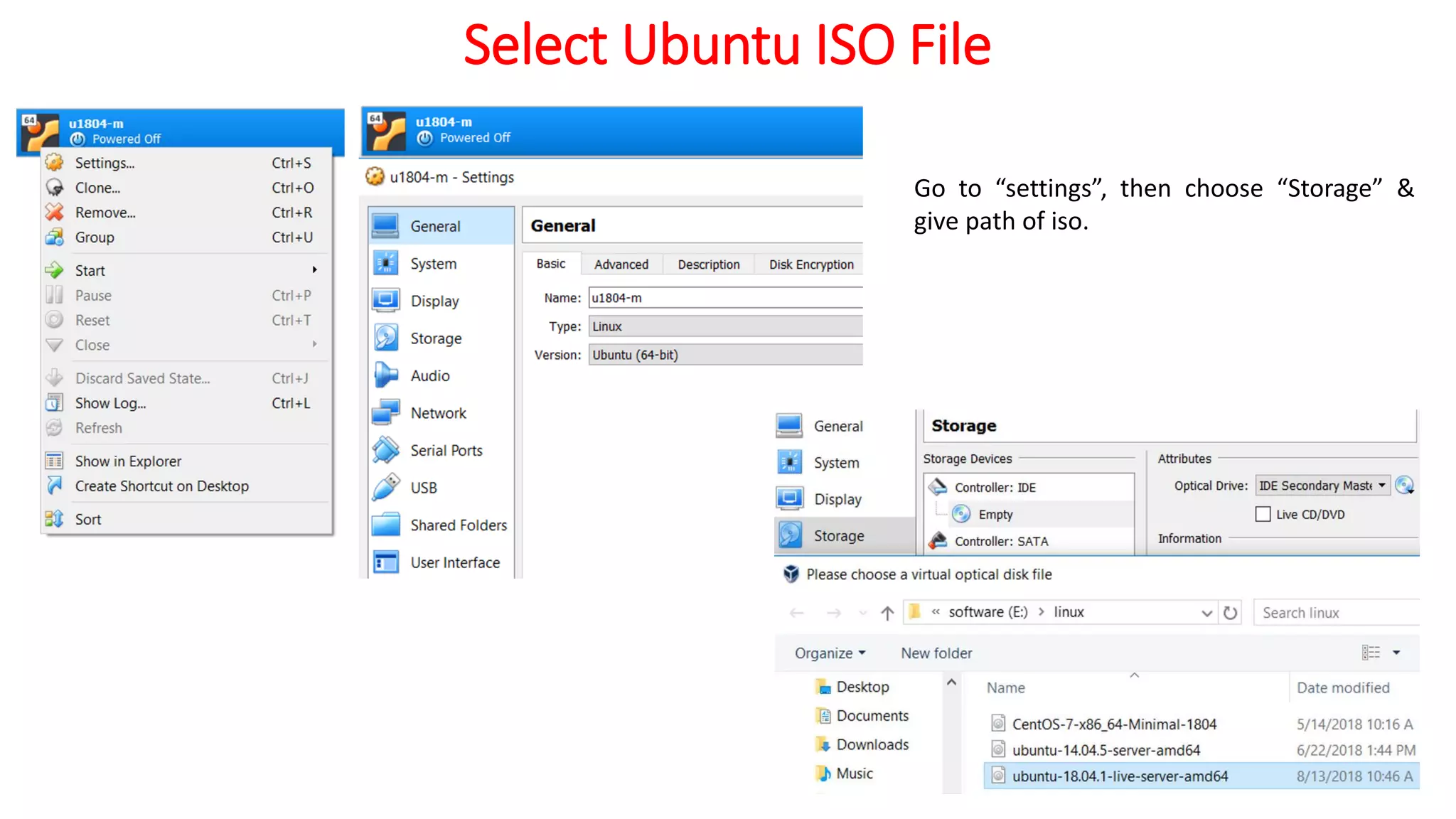Select Storage in the lower settings sidebar
Viewport: 1456px width, 819px height.
click(x=845, y=535)
